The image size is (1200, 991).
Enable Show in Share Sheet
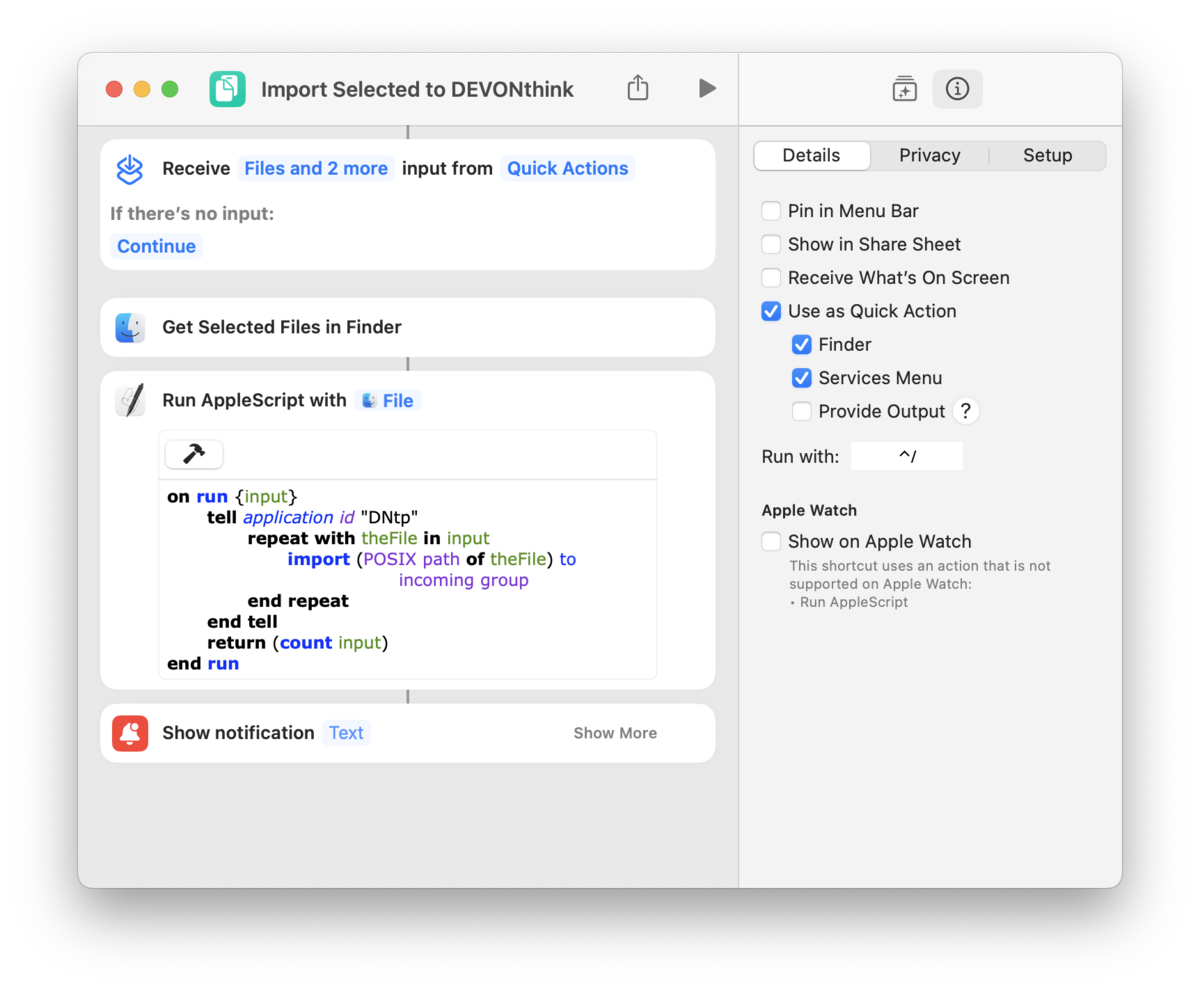click(771, 244)
